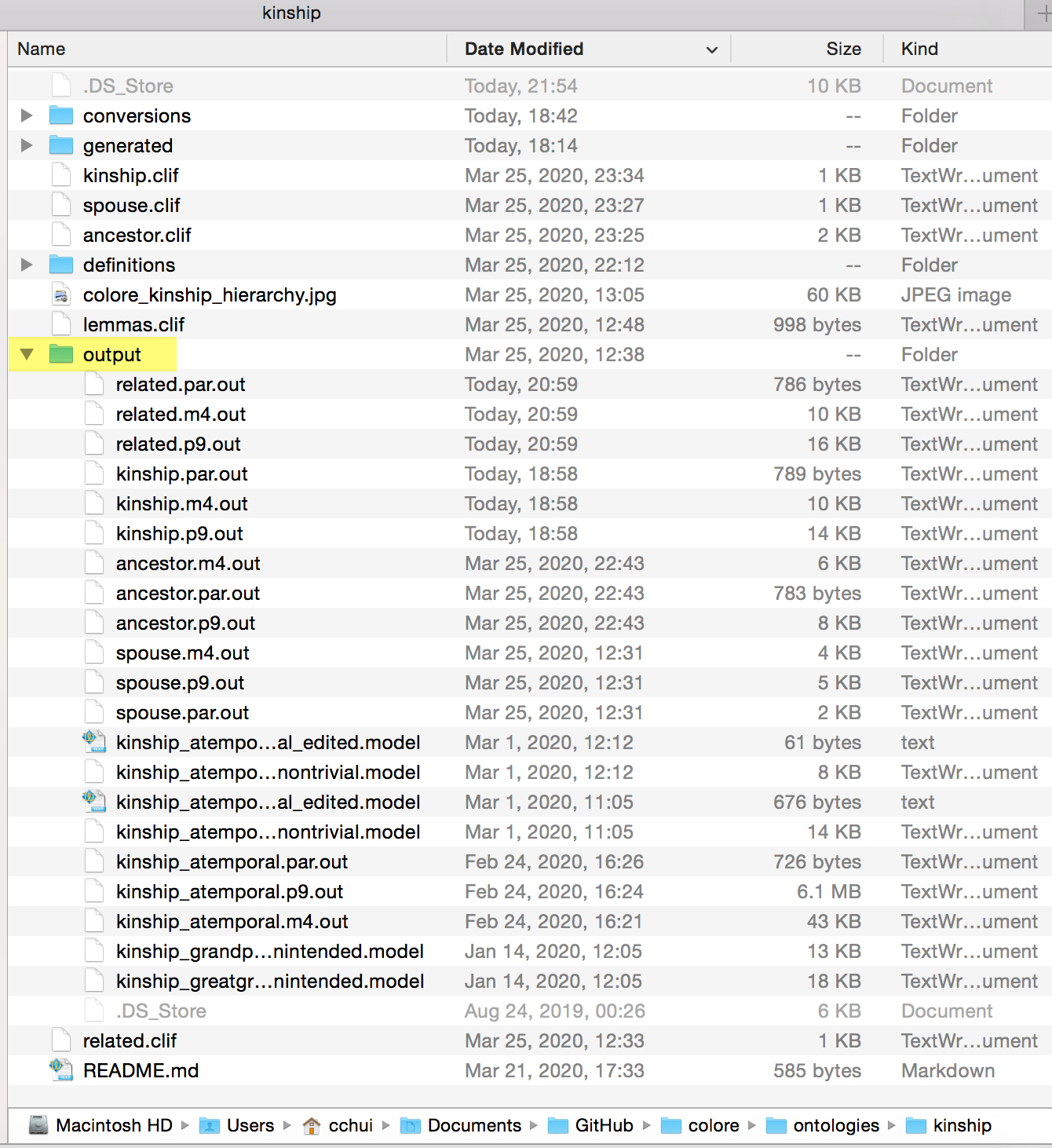Click the README.md file icon
The height and width of the screenshot is (1148, 1052).
[61, 1070]
